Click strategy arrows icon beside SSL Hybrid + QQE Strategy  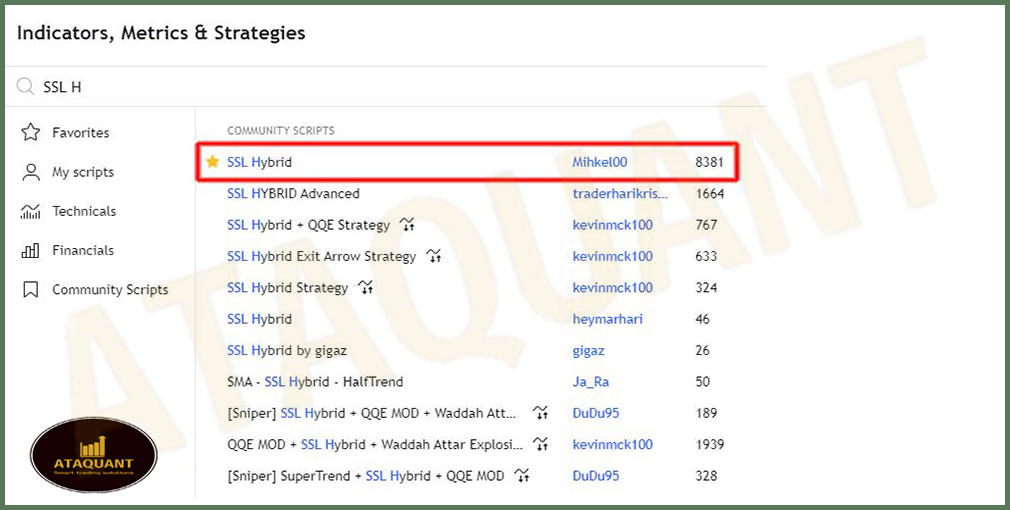tap(407, 225)
